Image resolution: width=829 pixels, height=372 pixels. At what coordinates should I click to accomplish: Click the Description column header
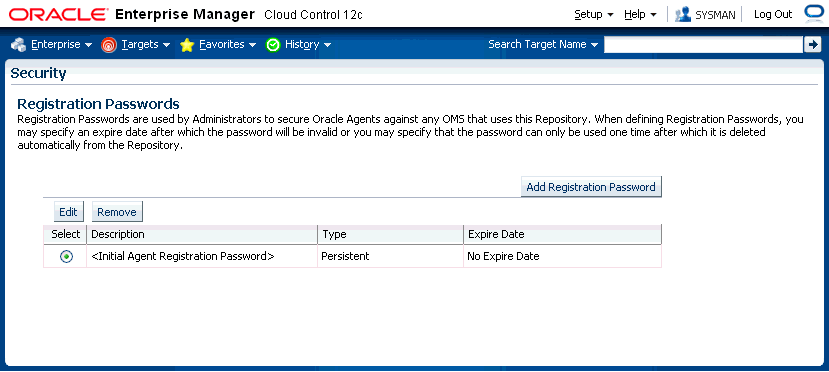(202, 234)
